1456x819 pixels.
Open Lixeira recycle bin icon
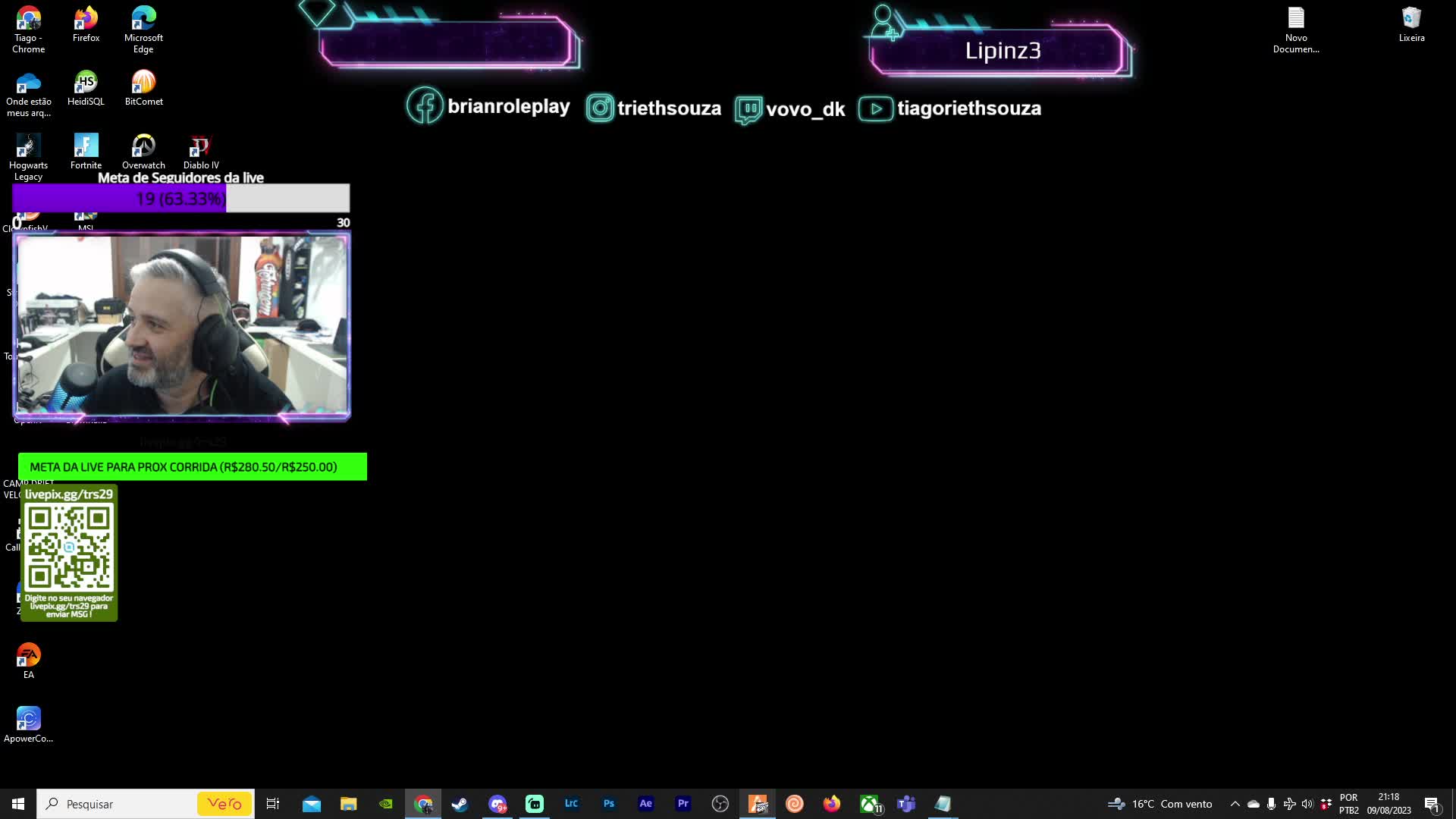coord(1411,24)
